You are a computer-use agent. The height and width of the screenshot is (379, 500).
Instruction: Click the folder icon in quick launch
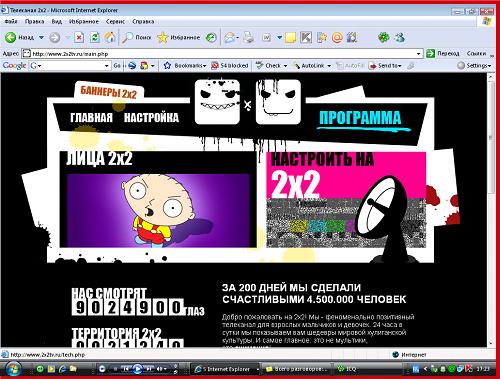(73, 369)
